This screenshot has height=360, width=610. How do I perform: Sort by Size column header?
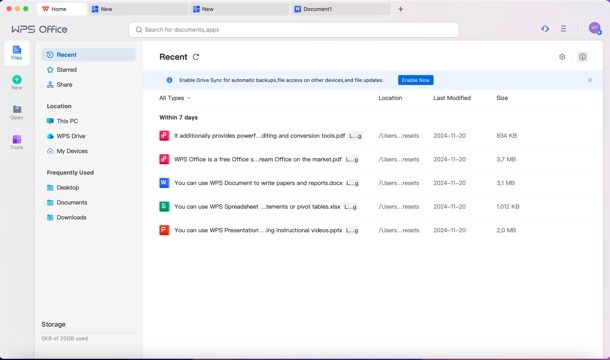point(502,98)
